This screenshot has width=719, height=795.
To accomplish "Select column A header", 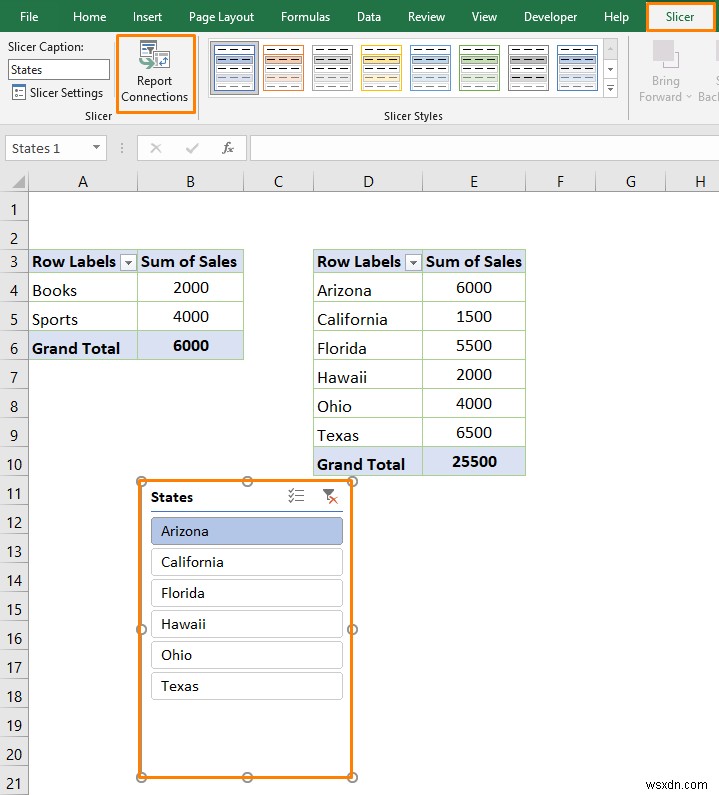I will (x=83, y=182).
